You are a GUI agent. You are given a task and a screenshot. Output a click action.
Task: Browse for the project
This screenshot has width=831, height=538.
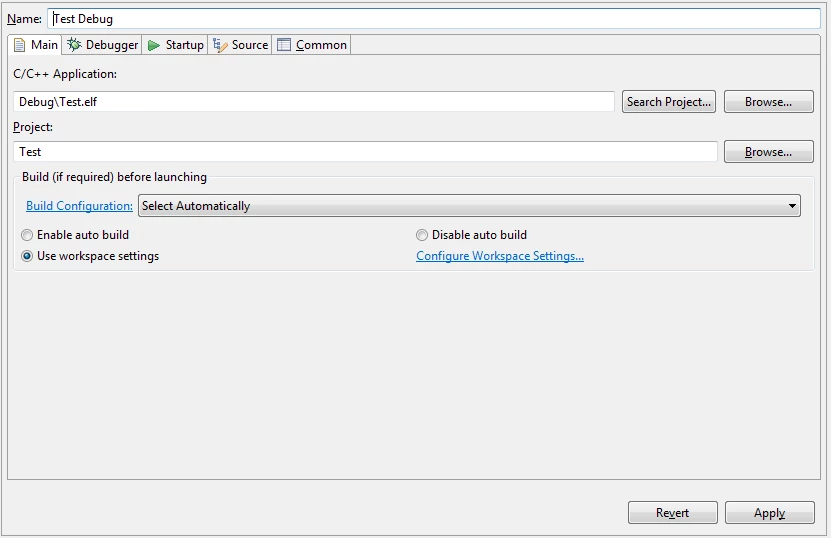(x=768, y=152)
